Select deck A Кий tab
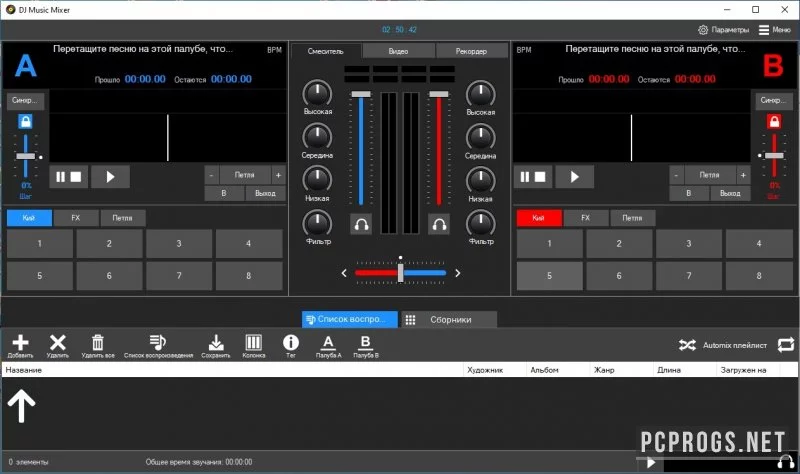The width and height of the screenshot is (800, 474). coord(29,218)
